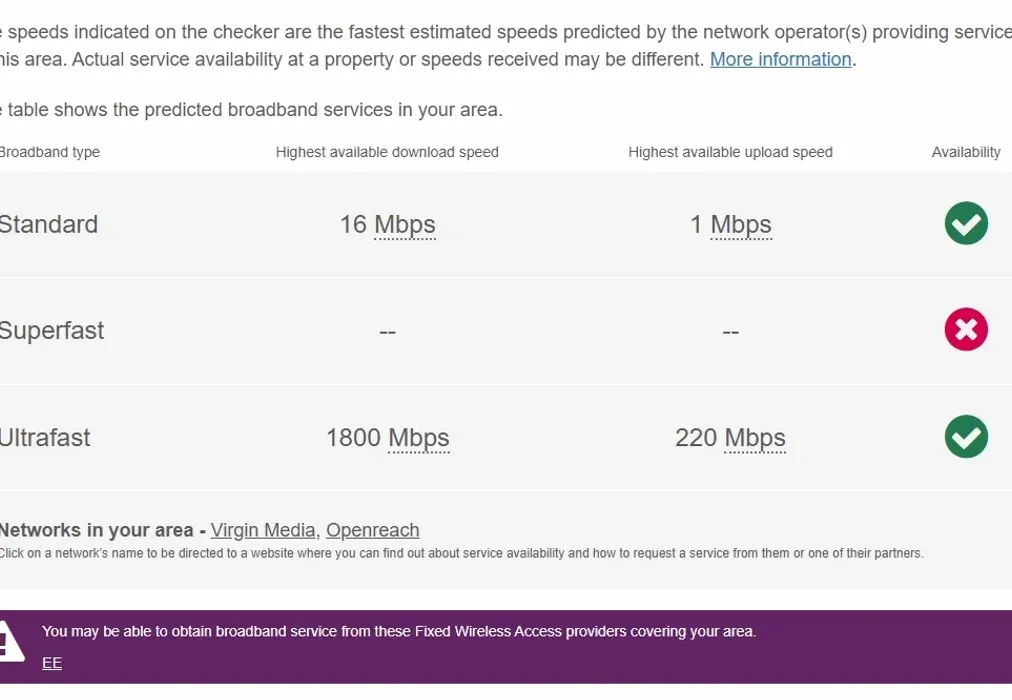This screenshot has height=700, width=1012.
Task: Click the EE fixed wireless provider link
Action: pos(50,662)
